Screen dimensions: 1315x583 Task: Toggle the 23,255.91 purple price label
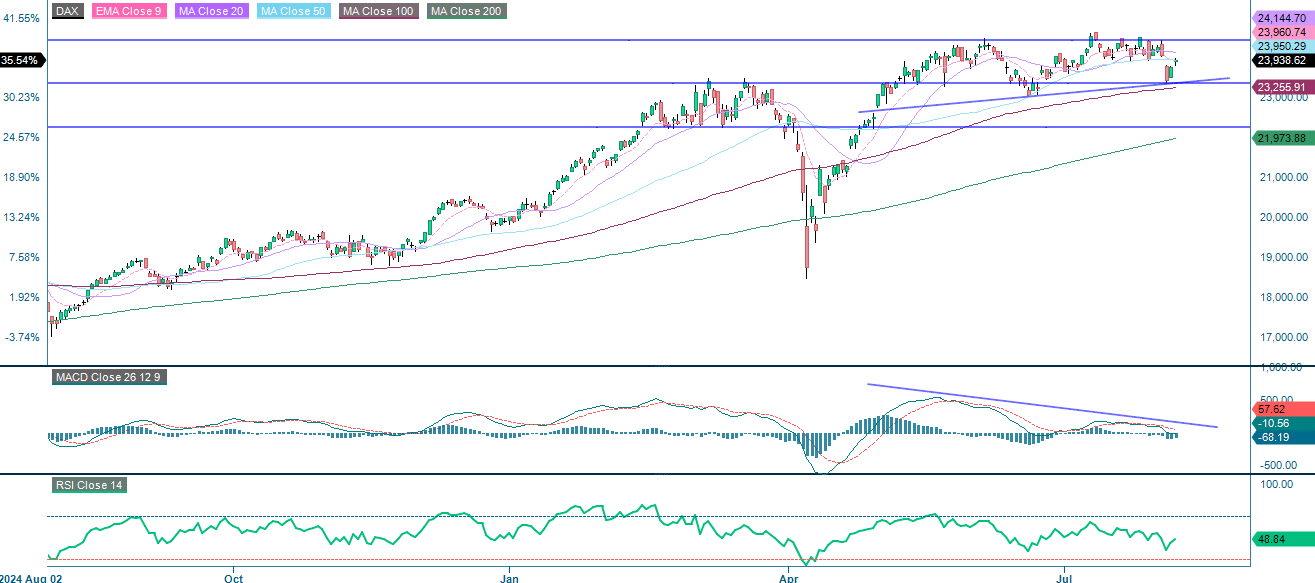[x=1278, y=88]
